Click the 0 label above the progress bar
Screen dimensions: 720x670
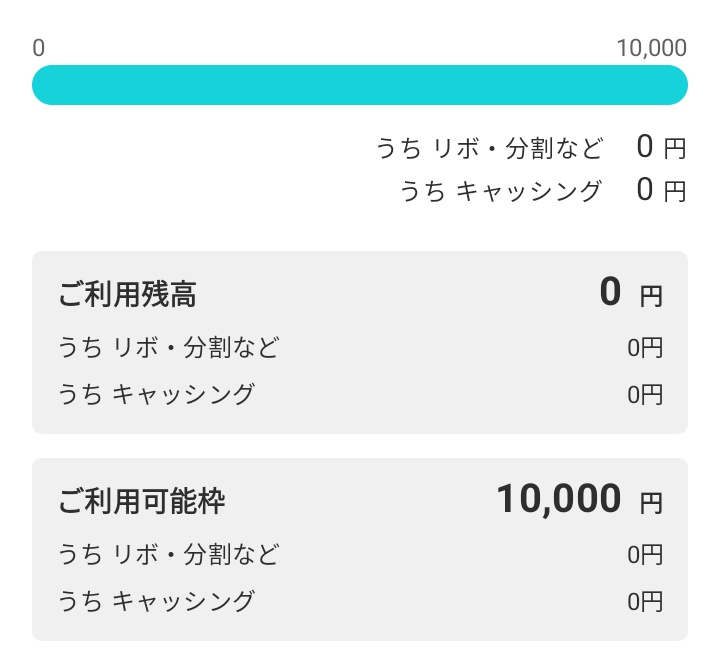(39, 48)
